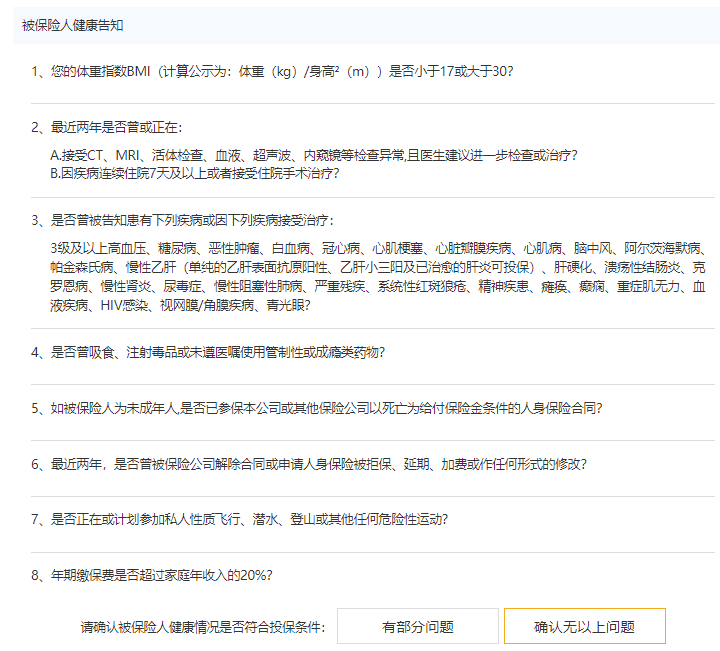Select question 8 about annual premium
Screen dimensions: 720x651
pyautogui.click(x=152, y=575)
